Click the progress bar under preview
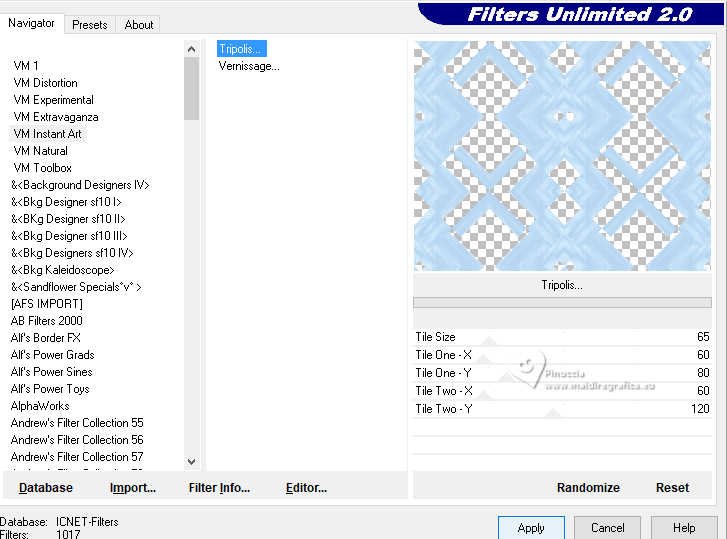This screenshot has height=539, width=727. click(x=562, y=303)
